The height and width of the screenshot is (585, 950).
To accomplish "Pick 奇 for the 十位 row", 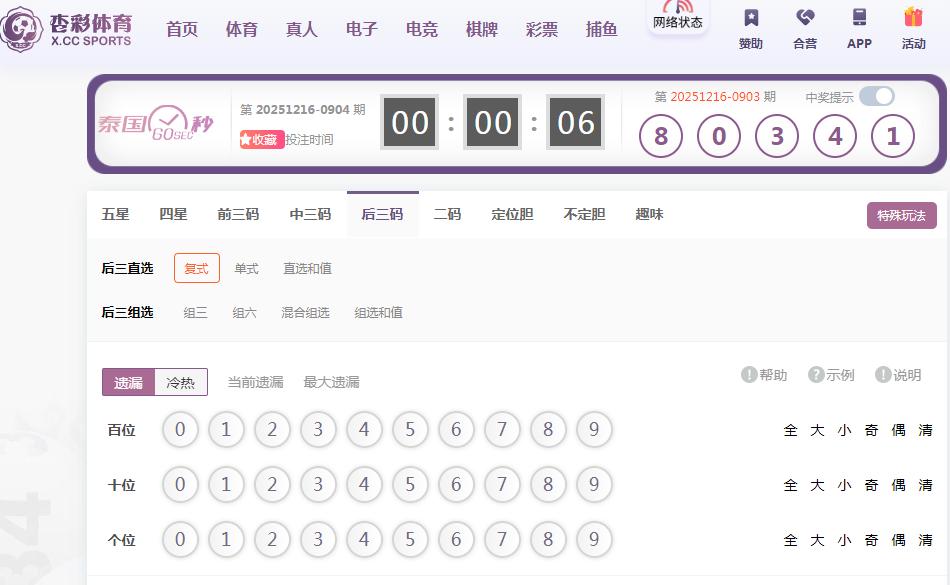I will (x=871, y=485).
